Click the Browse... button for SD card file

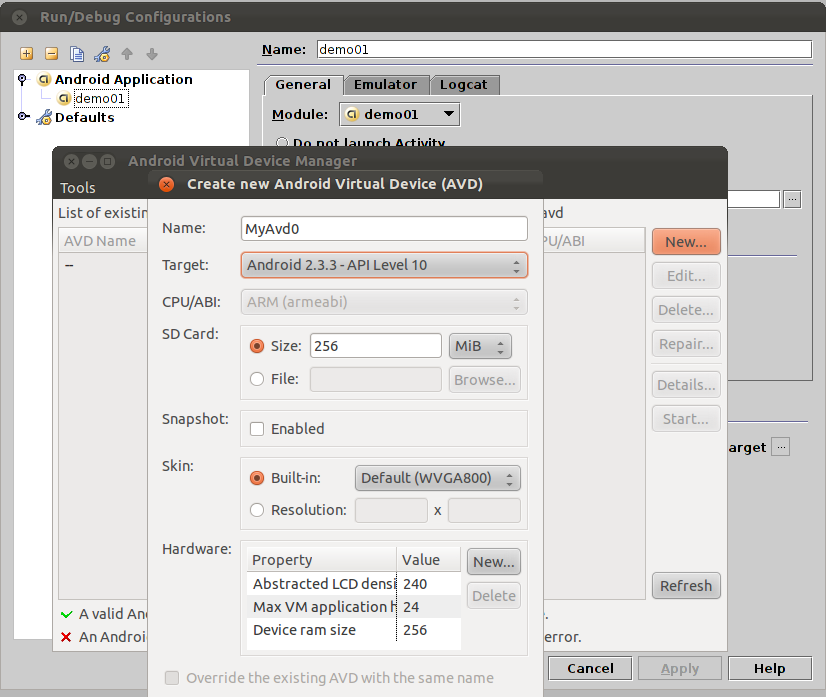coord(485,380)
